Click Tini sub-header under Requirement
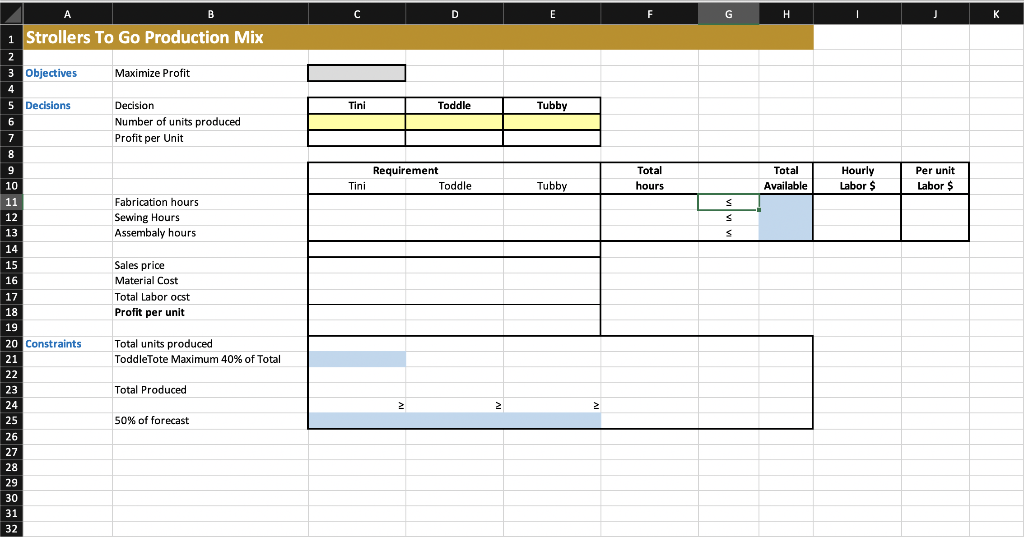 [357, 186]
